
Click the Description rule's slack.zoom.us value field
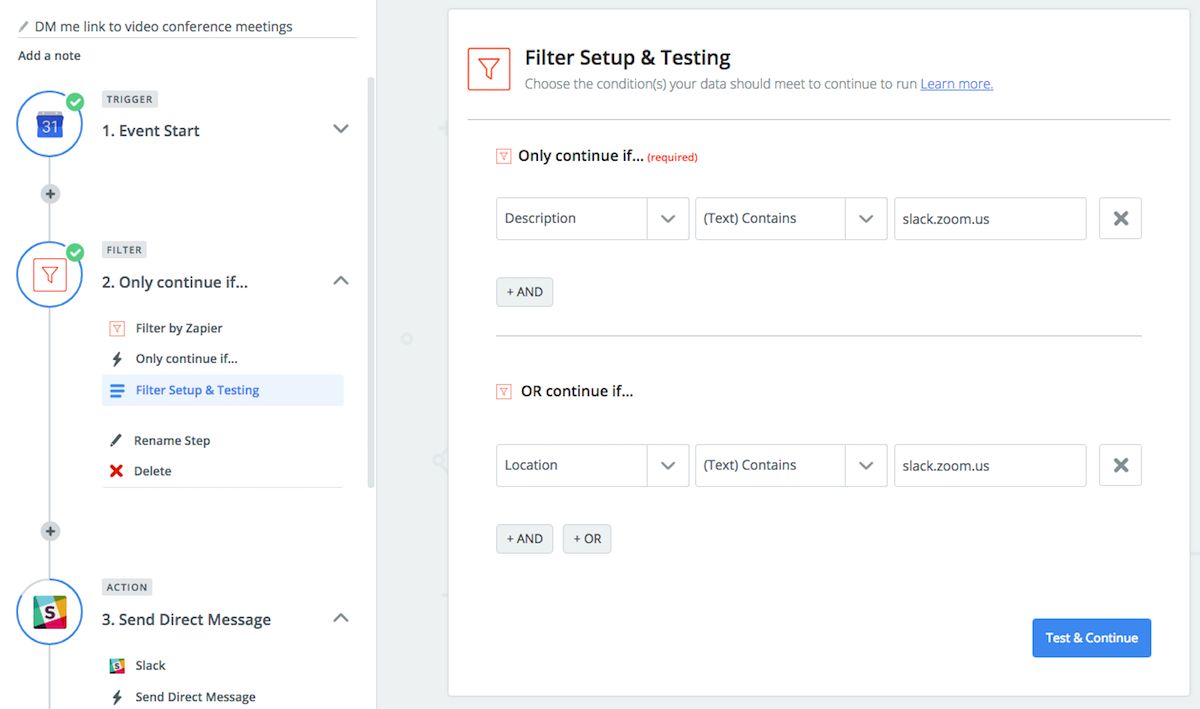(x=989, y=218)
